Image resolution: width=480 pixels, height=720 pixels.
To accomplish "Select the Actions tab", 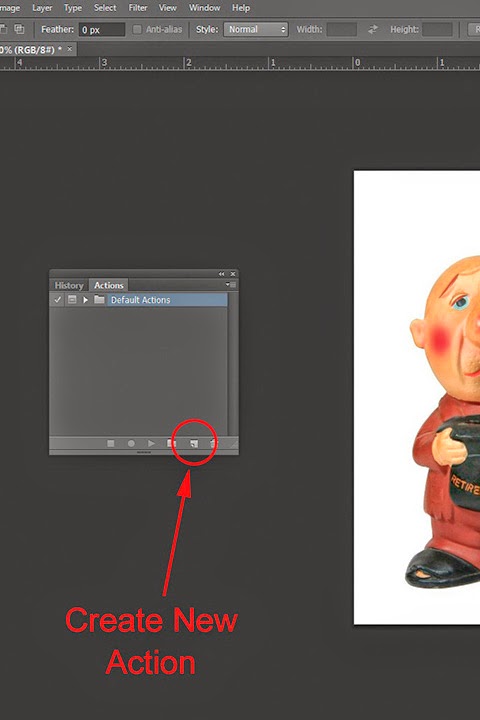I will [x=109, y=285].
